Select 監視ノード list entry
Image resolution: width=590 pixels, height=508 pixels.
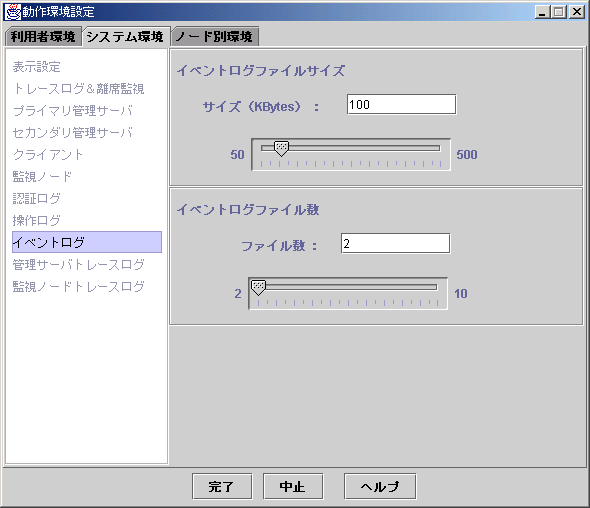coord(42,176)
